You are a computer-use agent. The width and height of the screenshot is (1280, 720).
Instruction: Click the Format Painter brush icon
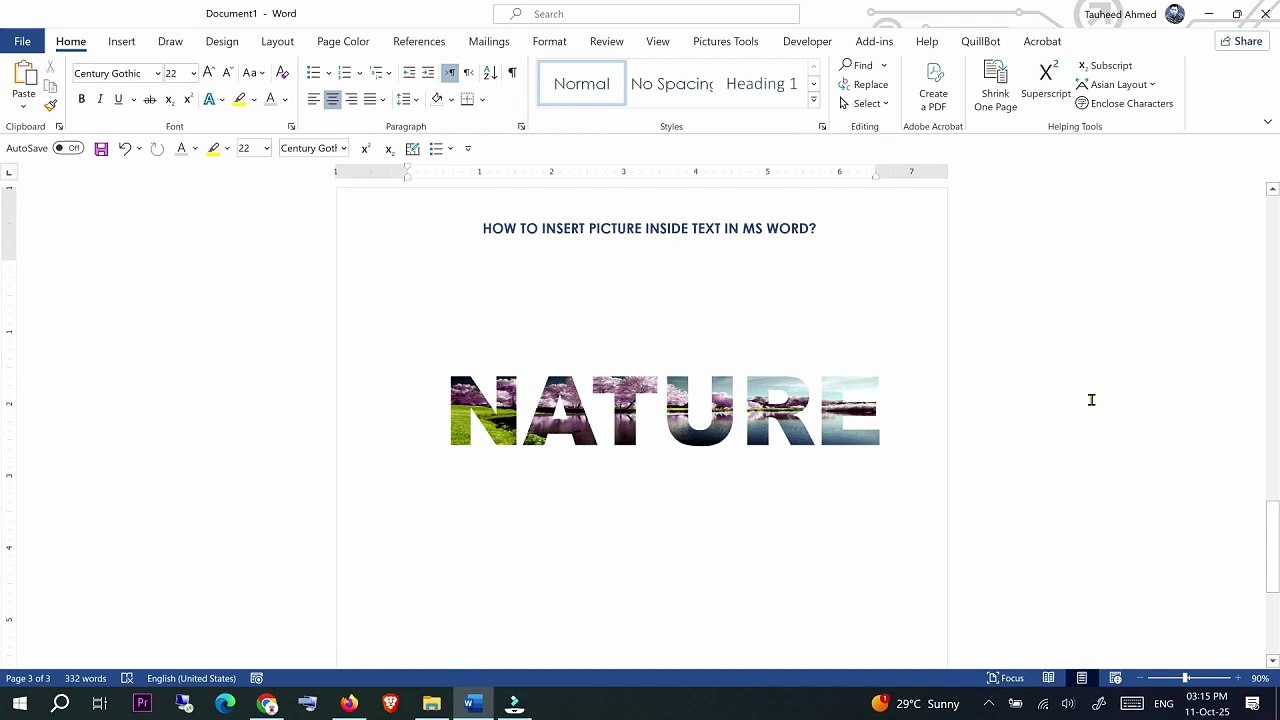(50, 105)
